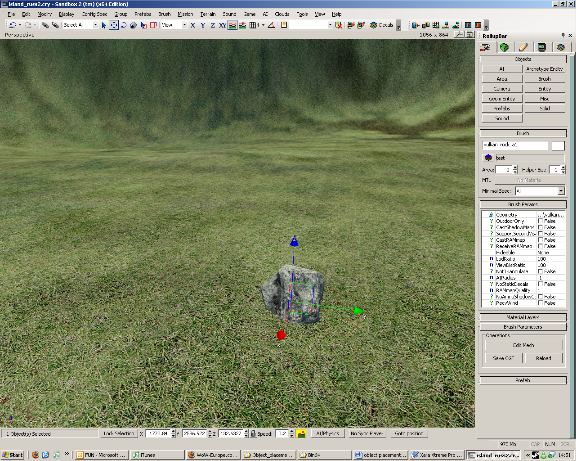This screenshot has width=576, height=461.
Task: Click the layer icon beside the layer name
Action: (x=488, y=158)
